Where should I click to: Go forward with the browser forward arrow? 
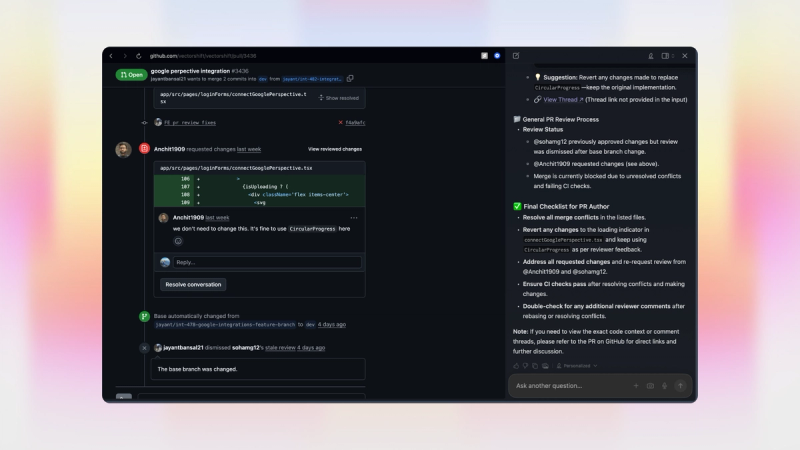click(125, 56)
